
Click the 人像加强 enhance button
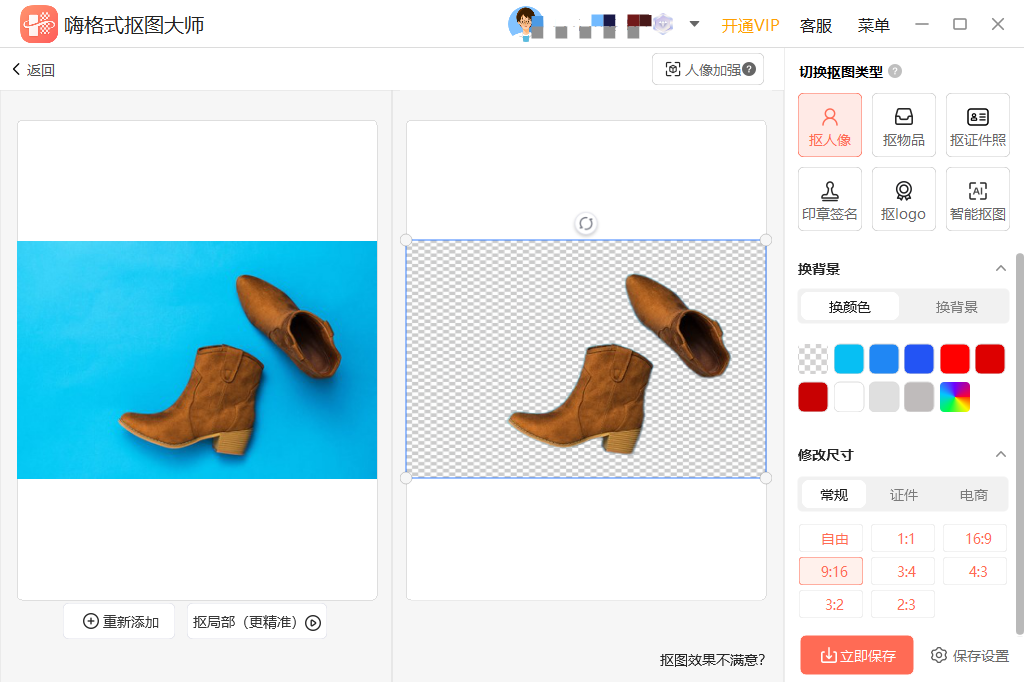click(708, 69)
